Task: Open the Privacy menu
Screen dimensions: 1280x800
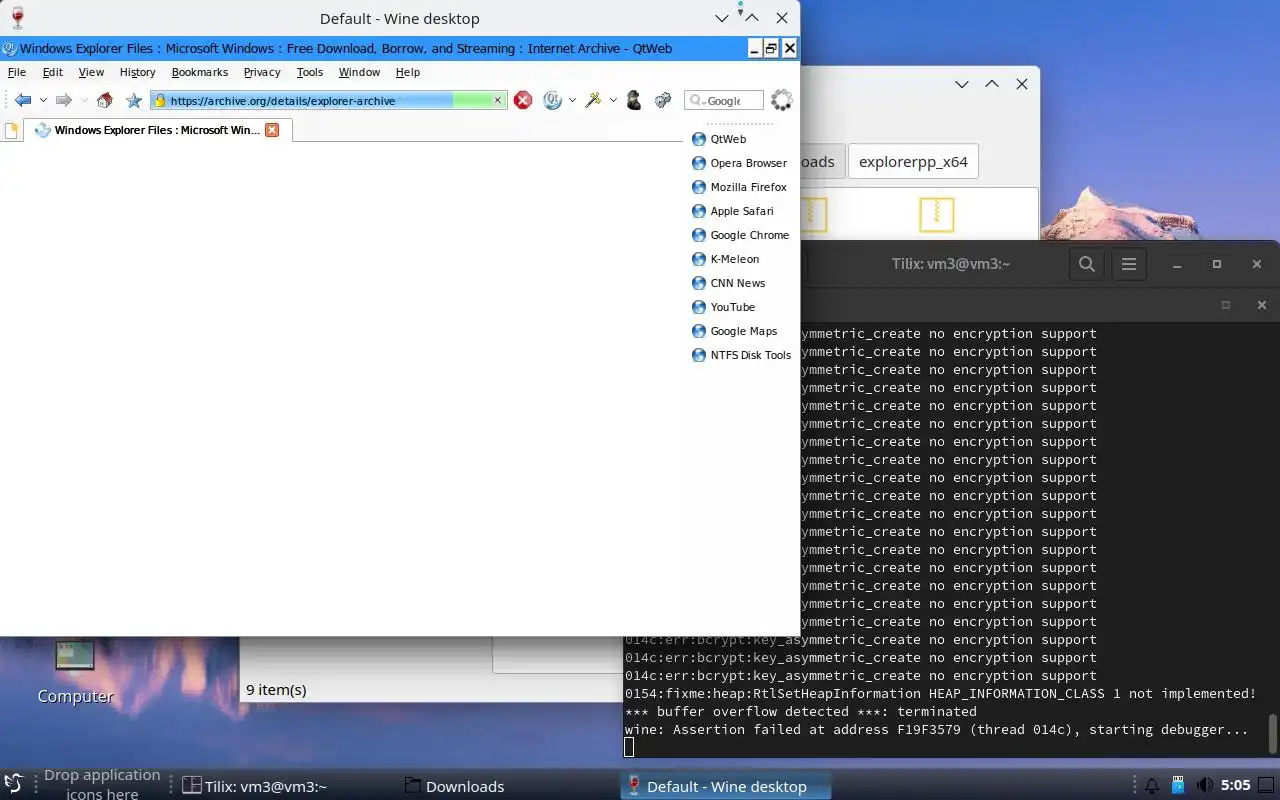Action: click(262, 72)
